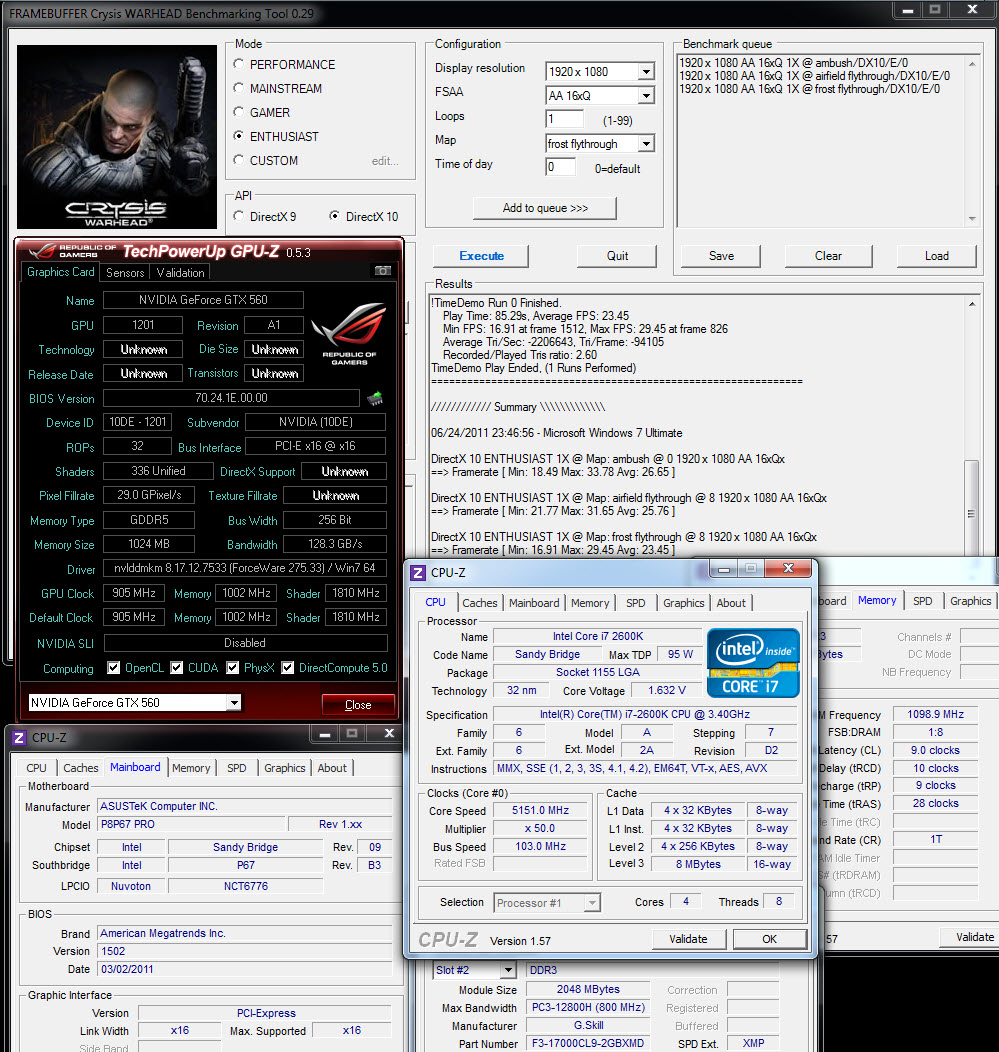The image size is (999, 1052).
Task: Select airfield flythrough queue entry
Action: [814, 76]
